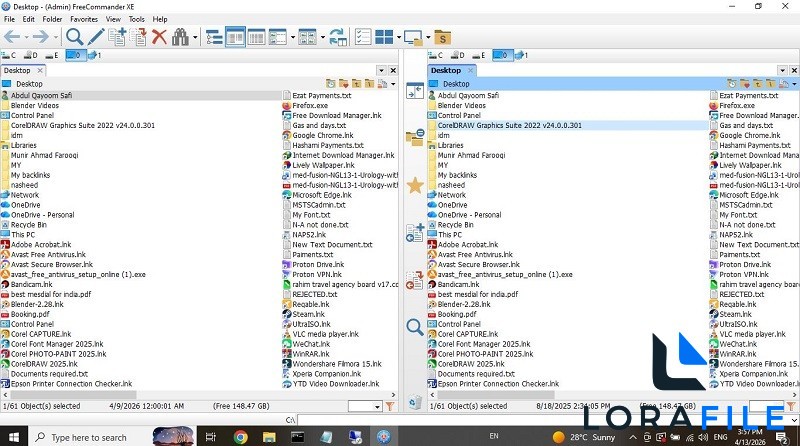Open the left status bar filter combo box
The width and height of the screenshot is (800, 446).
click(x=365, y=406)
